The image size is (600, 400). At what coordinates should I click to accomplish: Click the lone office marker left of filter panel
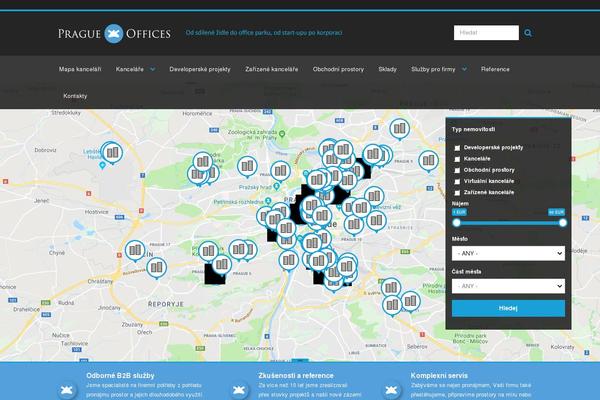pos(428,161)
